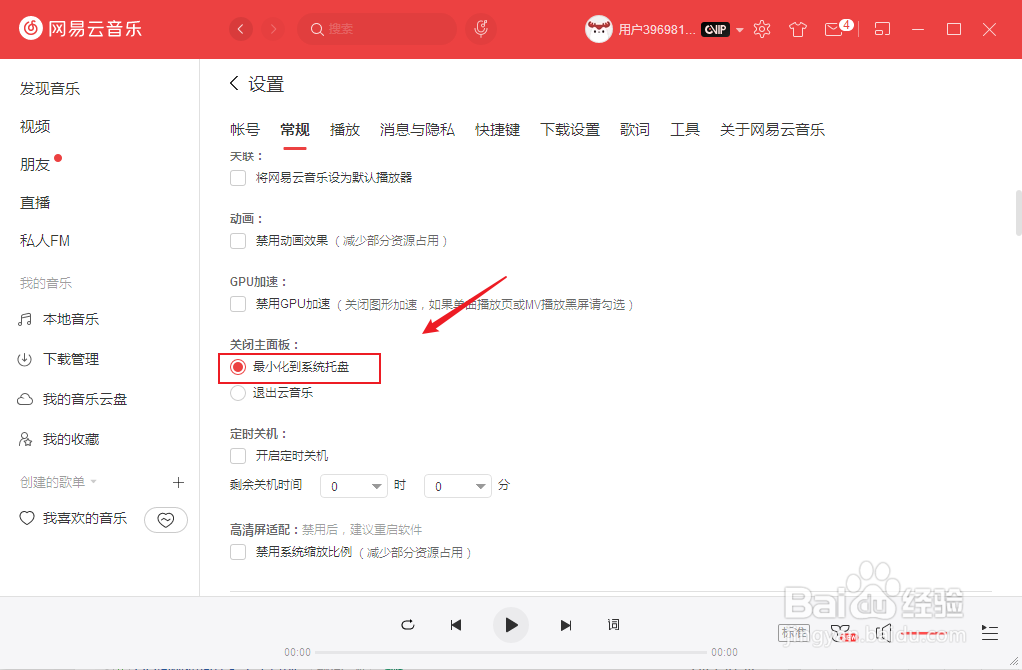
Task: Click the search input field
Action: pos(377,29)
